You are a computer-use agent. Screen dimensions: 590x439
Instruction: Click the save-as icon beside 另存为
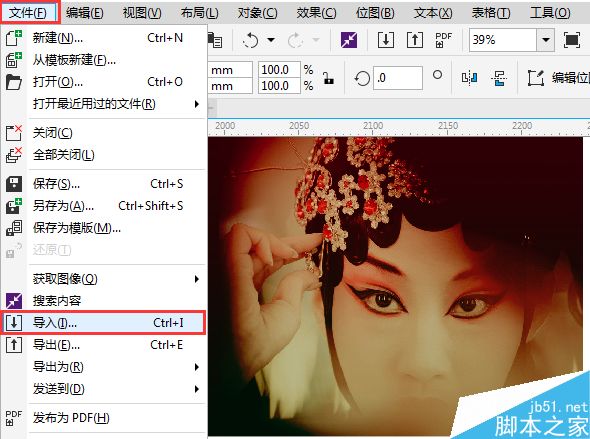[14, 206]
